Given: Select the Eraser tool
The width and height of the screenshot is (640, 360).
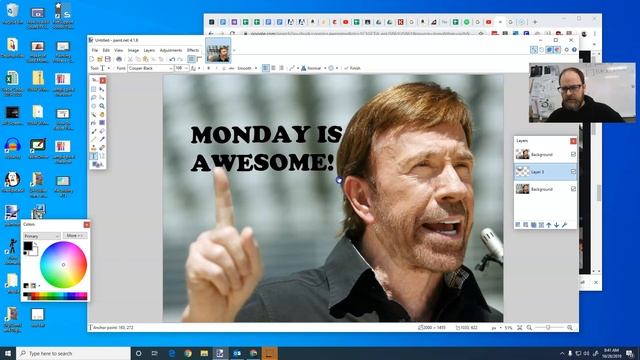Looking at the screenshot, I should 102,131.
